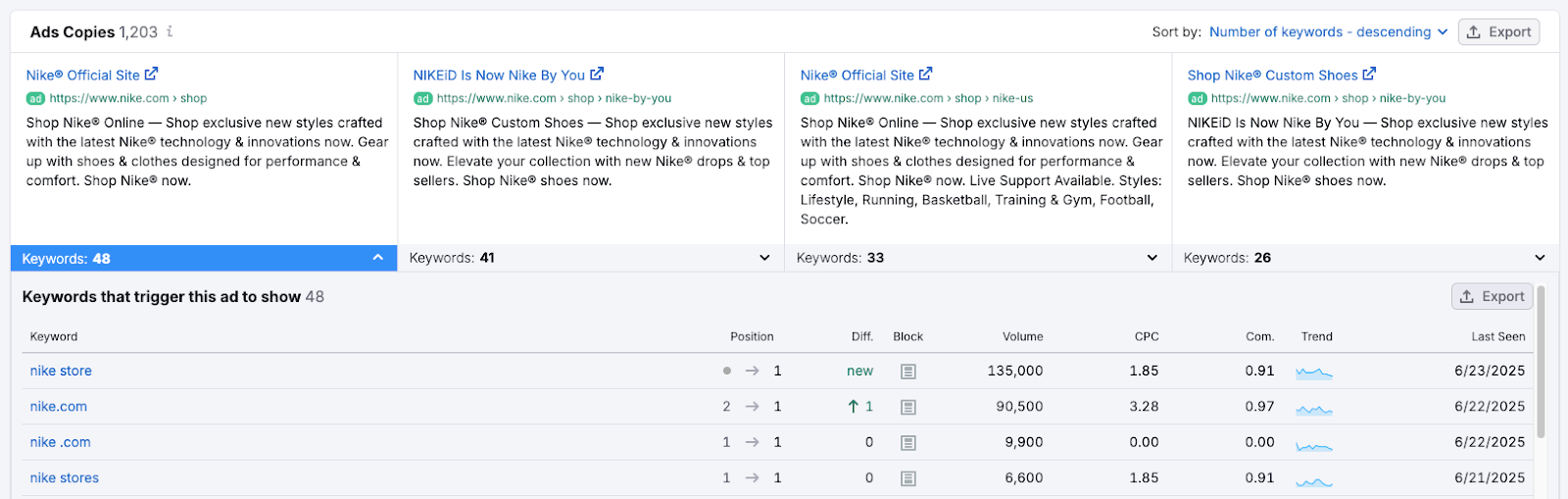Export the keywords that trigger this ad
The image size is (1568, 499).
coord(1492,296)
